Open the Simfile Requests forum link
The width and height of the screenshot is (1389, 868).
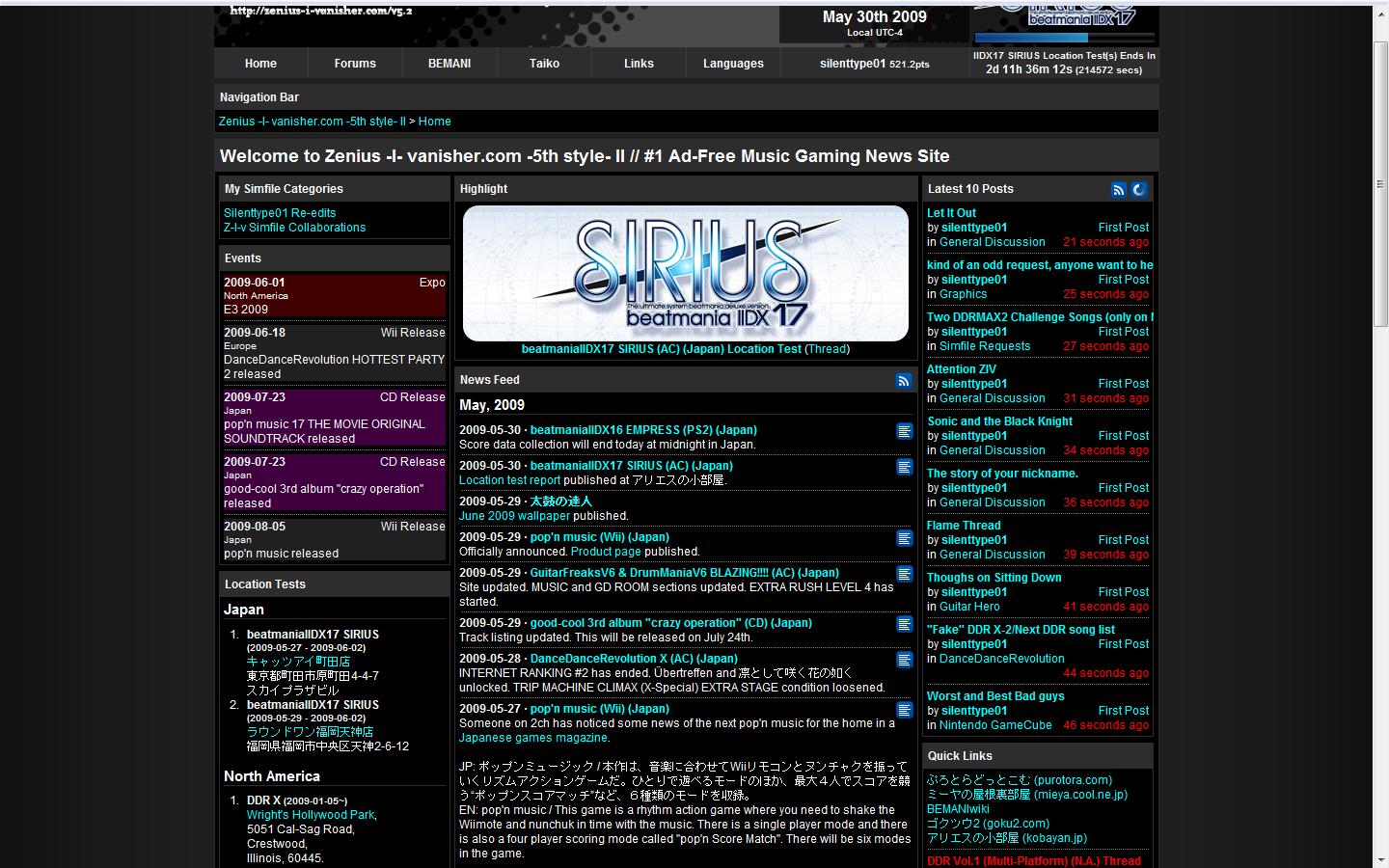pyautogui.click(x=985, y=346)
